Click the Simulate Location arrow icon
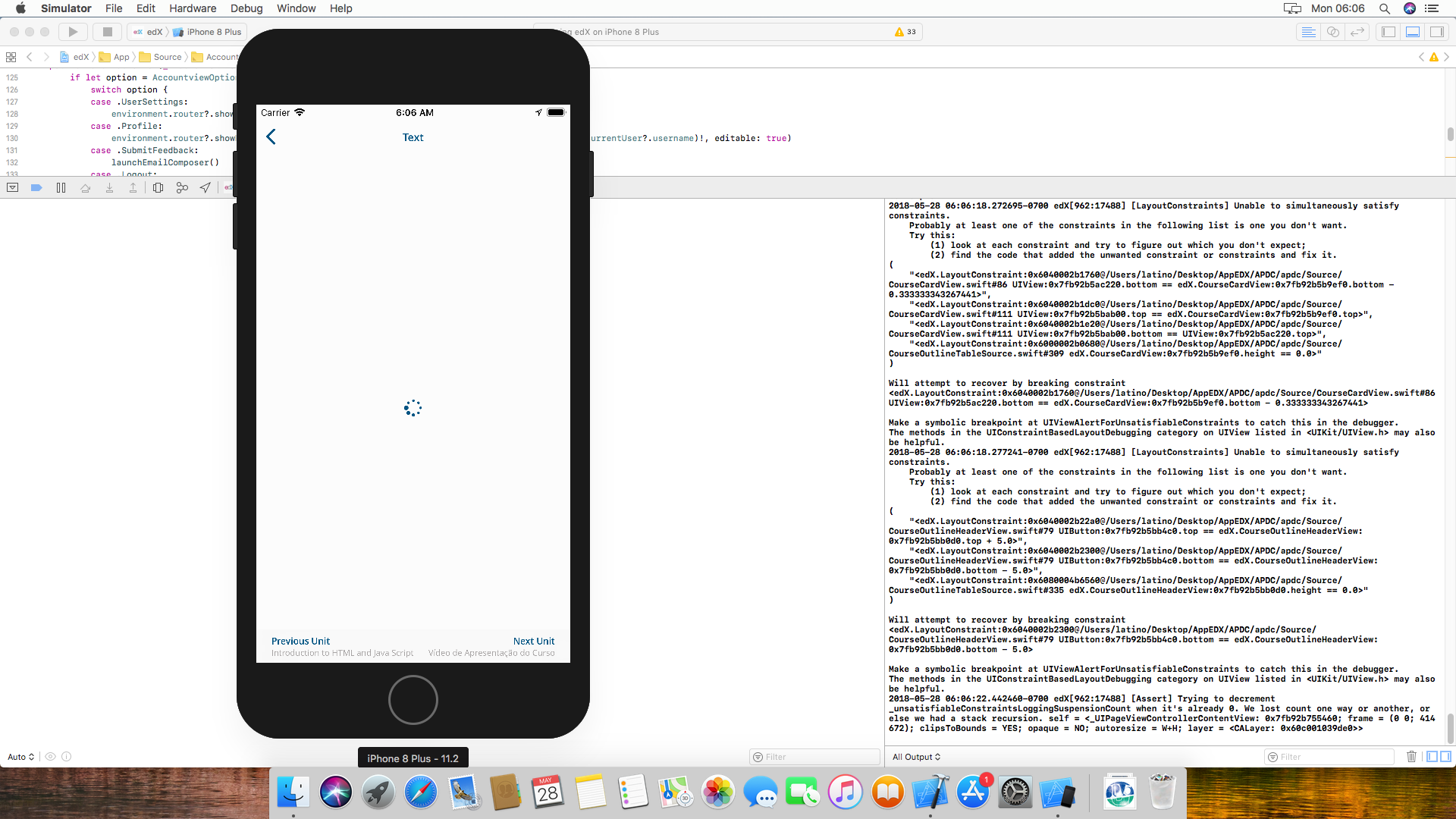1456x819 pixels. coord(206,187)
